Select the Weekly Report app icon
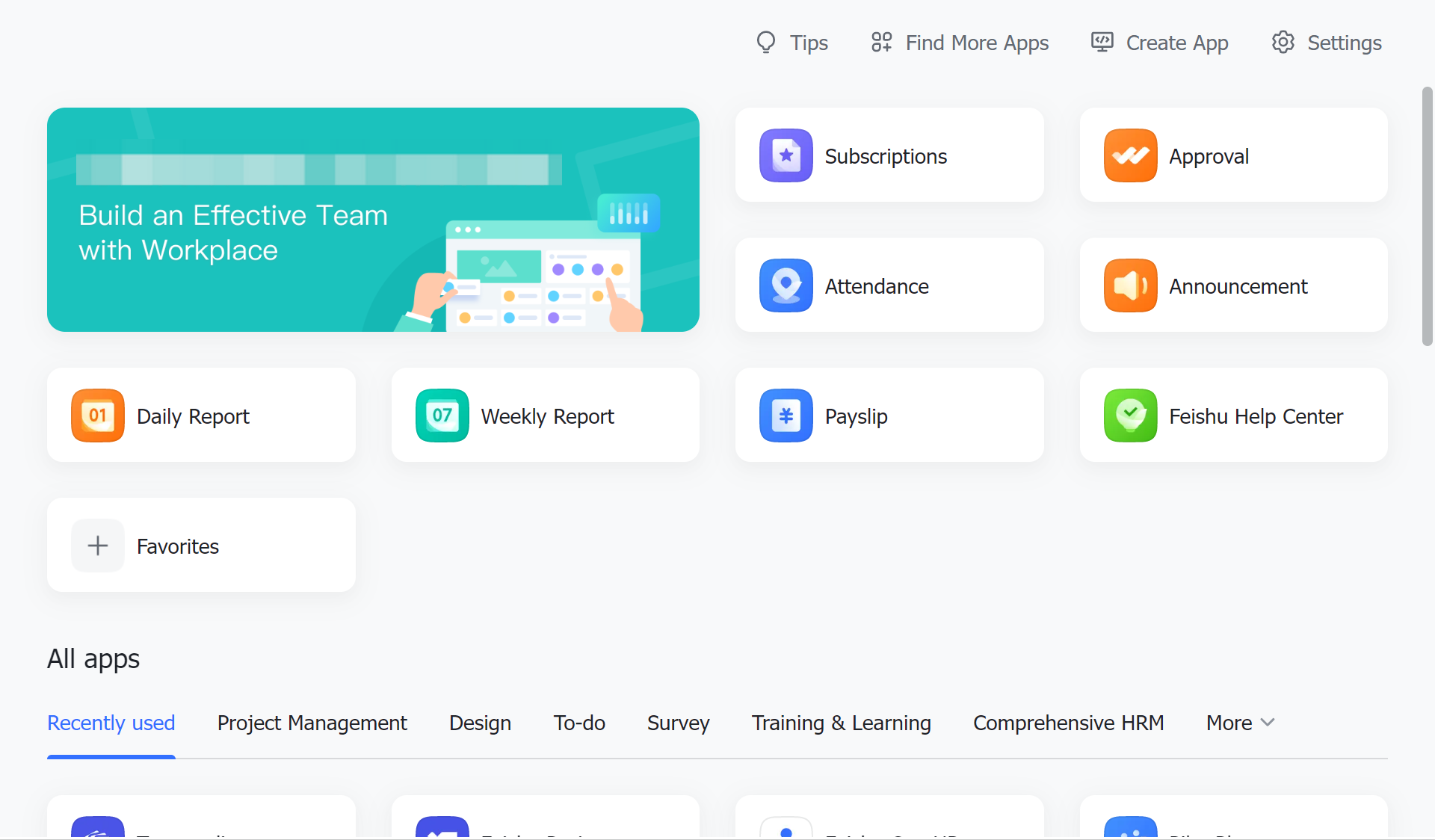Screen dimensions: 1435x840 [x=442, y=416]
